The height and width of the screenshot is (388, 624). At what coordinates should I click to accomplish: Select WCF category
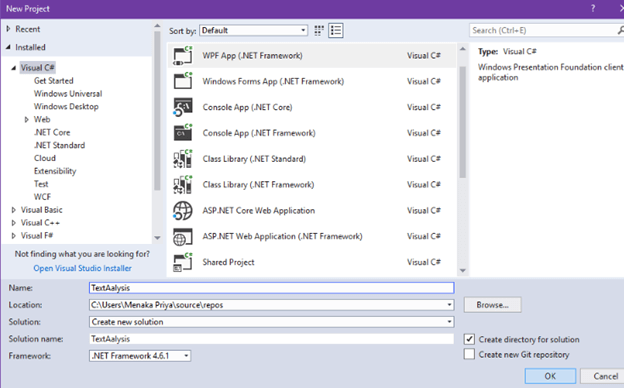coord(42,197)
